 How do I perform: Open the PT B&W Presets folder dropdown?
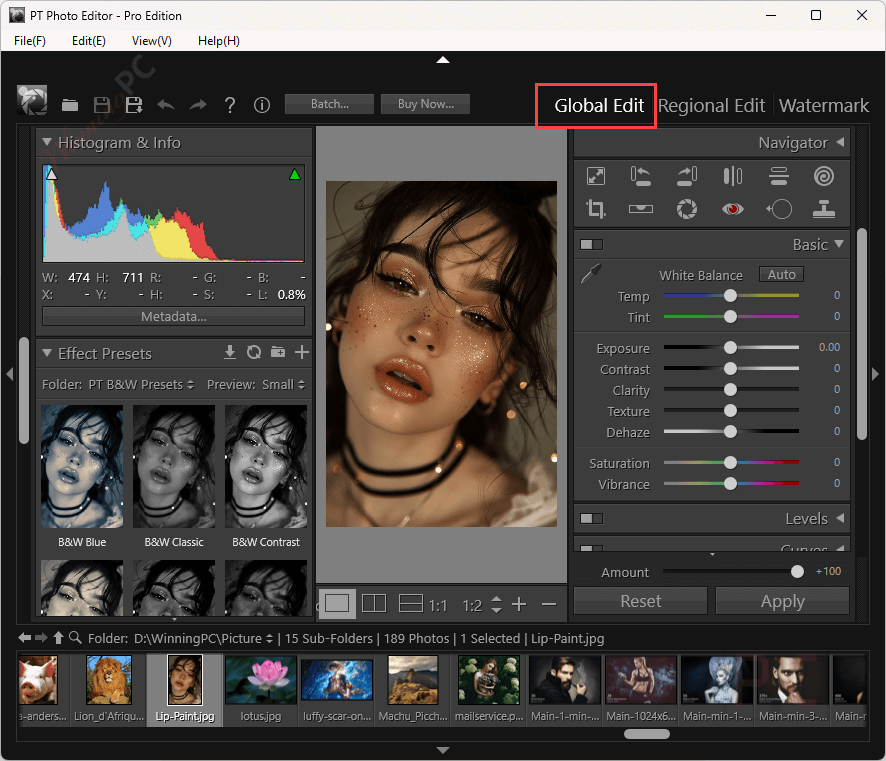(141, 385)
